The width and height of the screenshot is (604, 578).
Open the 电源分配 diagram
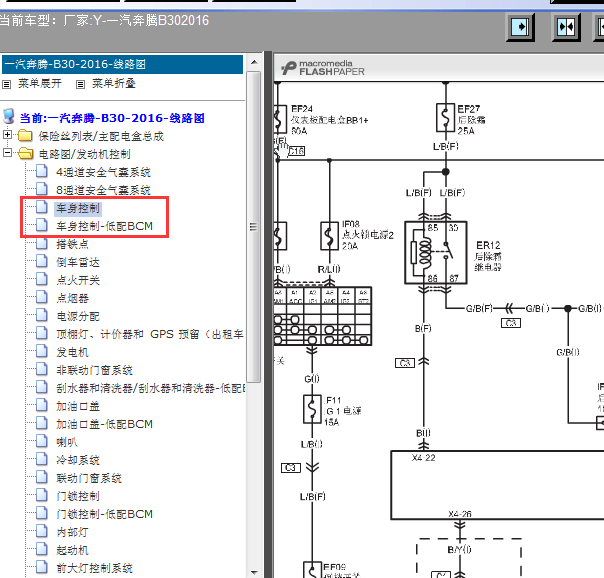[78, 316]
